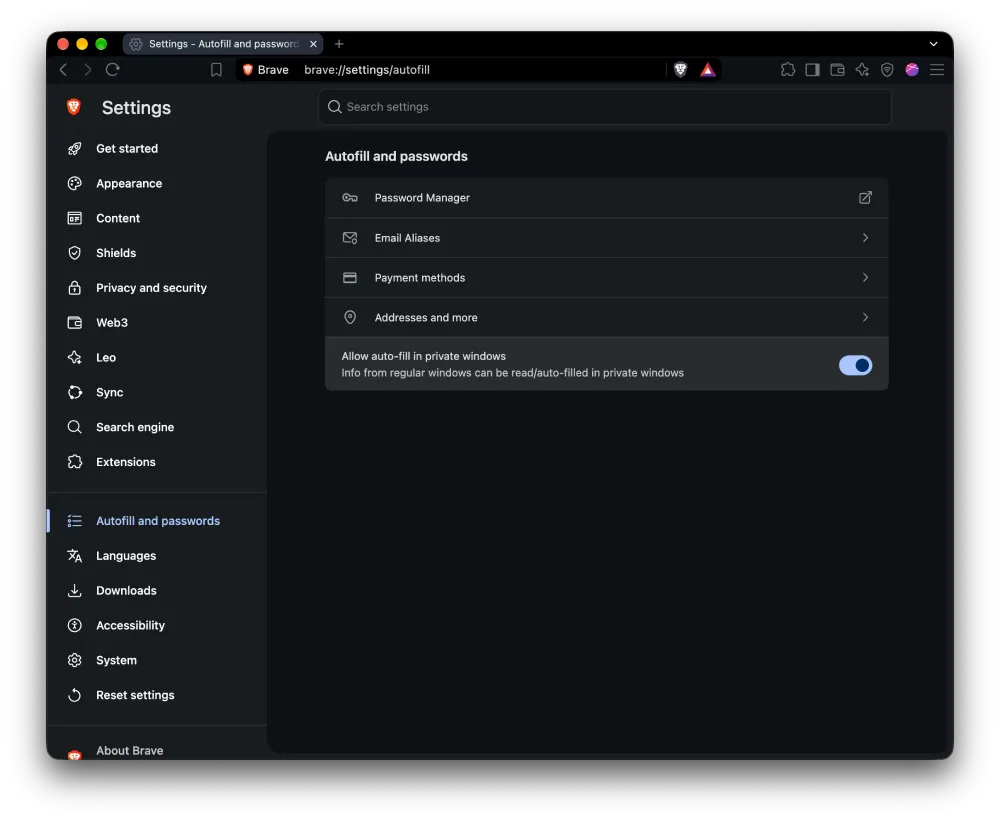Screen dimensions: 1000x821
Task: Click the magnifier icon in Search settings
Action: point(334,107)
